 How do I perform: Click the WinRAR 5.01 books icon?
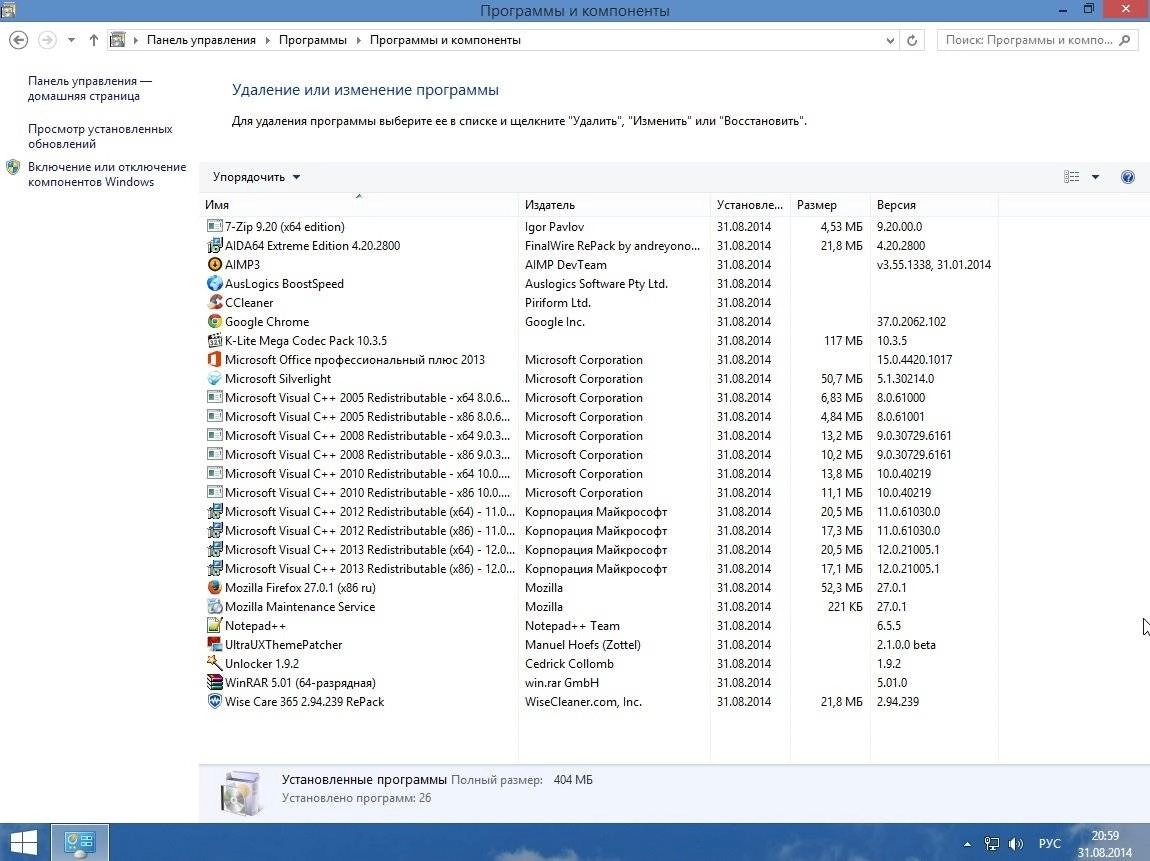pos(214,683)
